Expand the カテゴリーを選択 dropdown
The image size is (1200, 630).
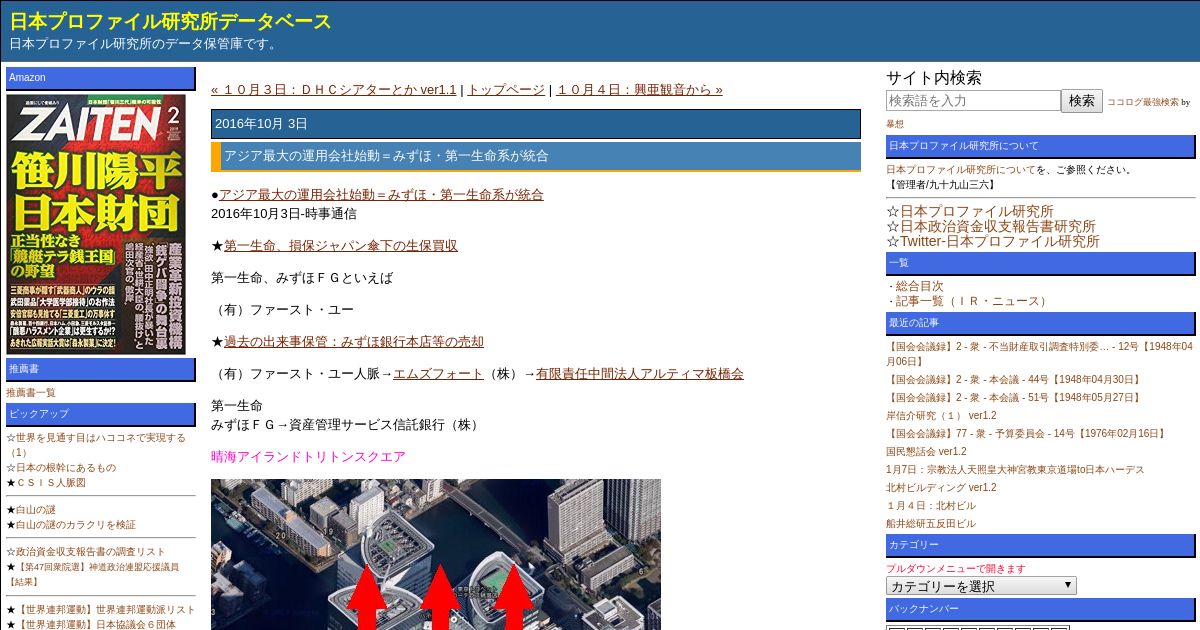tap(981, 586)
